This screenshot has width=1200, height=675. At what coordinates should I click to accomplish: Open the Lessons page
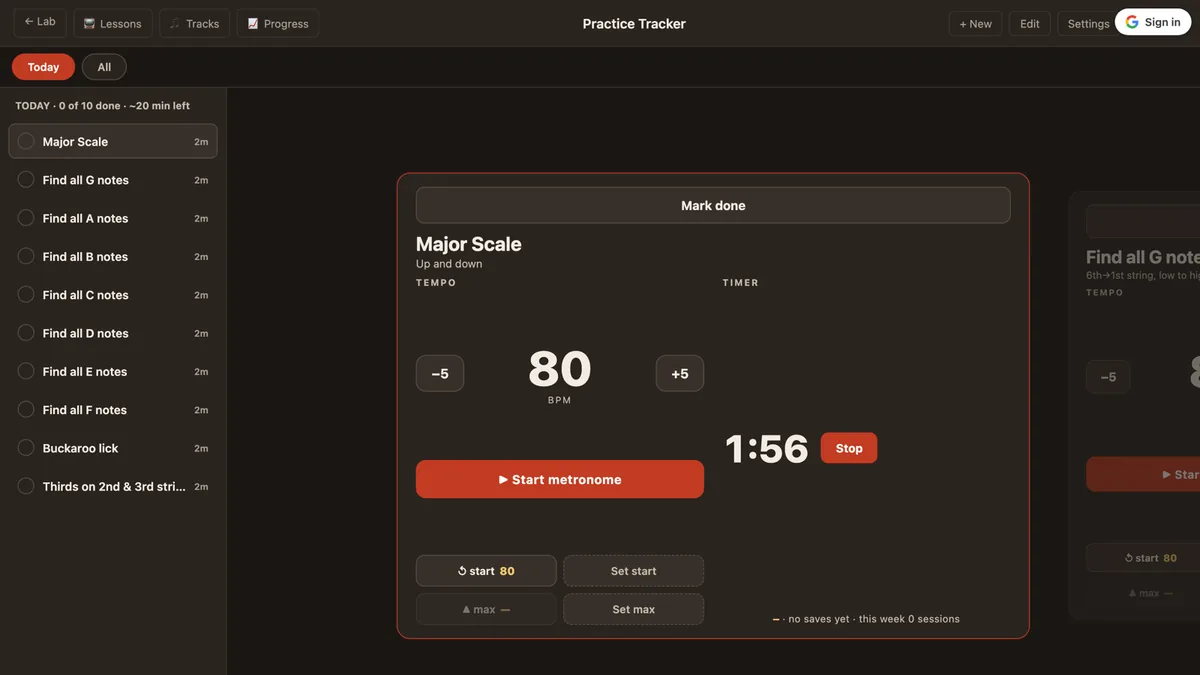113,23
